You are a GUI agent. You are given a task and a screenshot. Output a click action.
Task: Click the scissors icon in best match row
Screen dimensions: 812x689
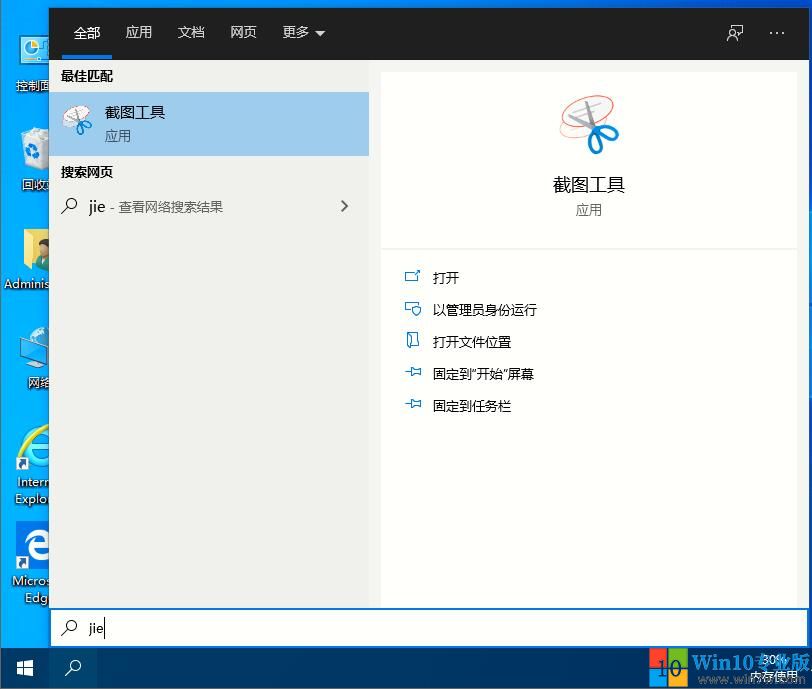coord(78,120)
